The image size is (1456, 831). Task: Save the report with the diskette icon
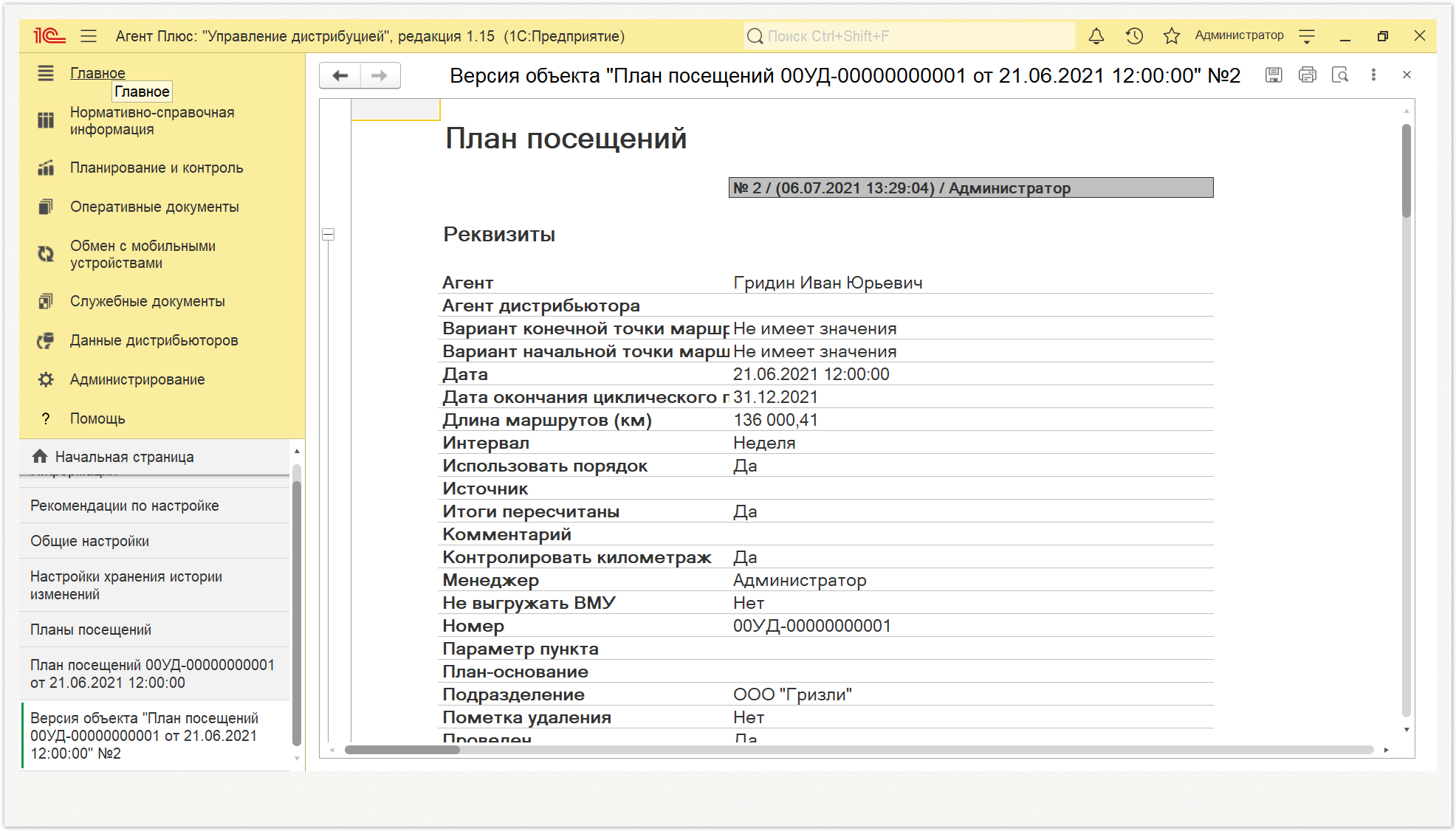1274,75
